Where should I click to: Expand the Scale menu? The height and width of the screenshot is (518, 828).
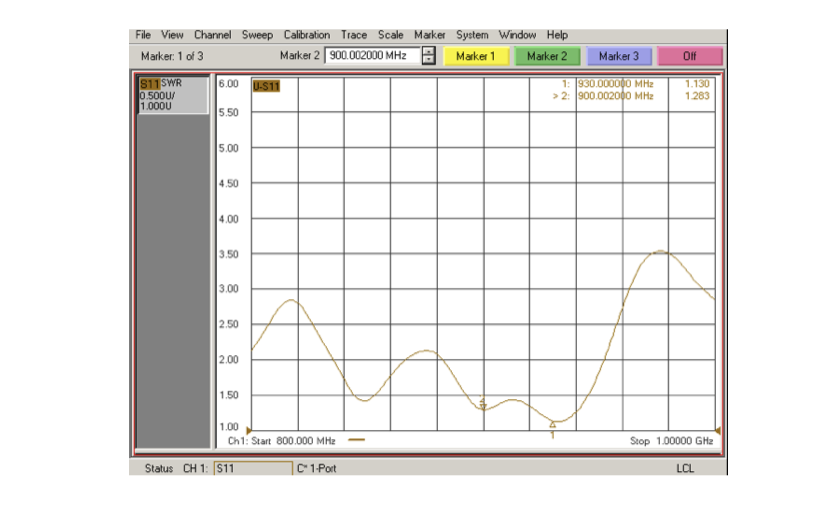pyautogui.click(x=391, y=35)
